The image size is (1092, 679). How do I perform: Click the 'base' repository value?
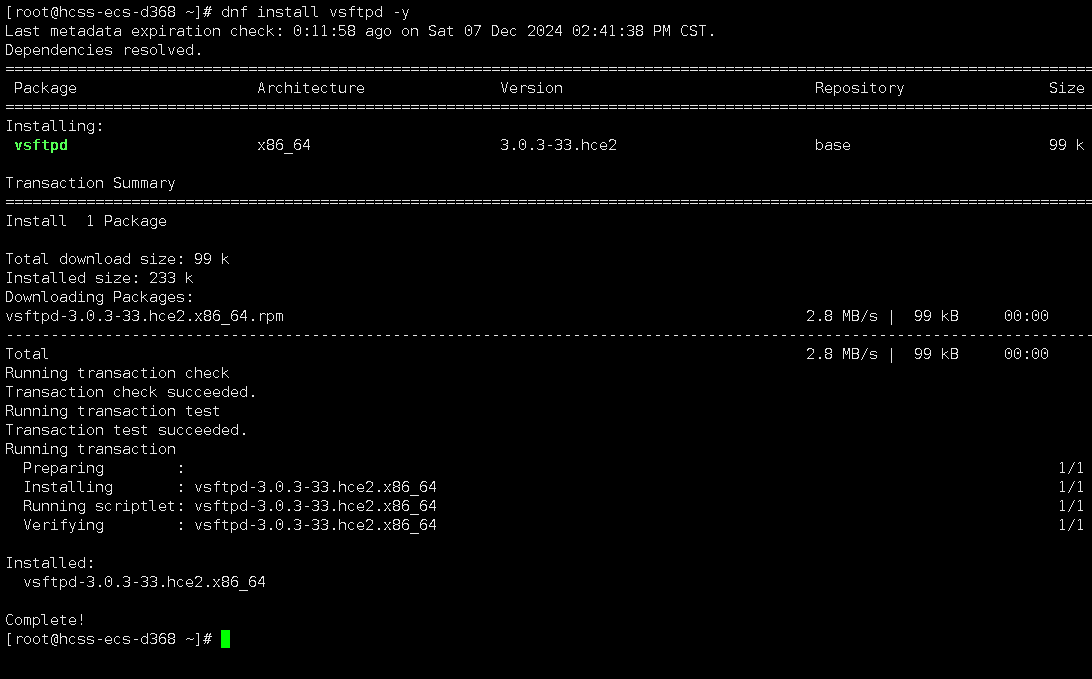[x=832, y=145]
